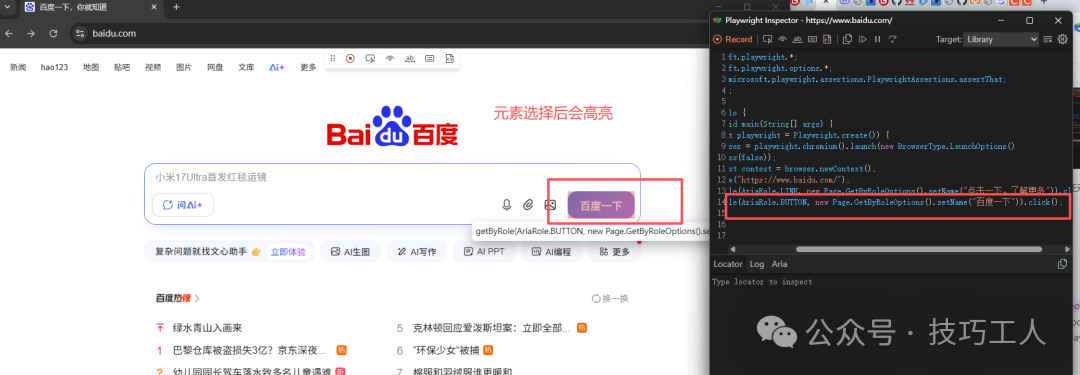This screenshot has width=1080, height=375.
Task: Click the clear list icon beside Target dropdown
Action: point(1048,39)
